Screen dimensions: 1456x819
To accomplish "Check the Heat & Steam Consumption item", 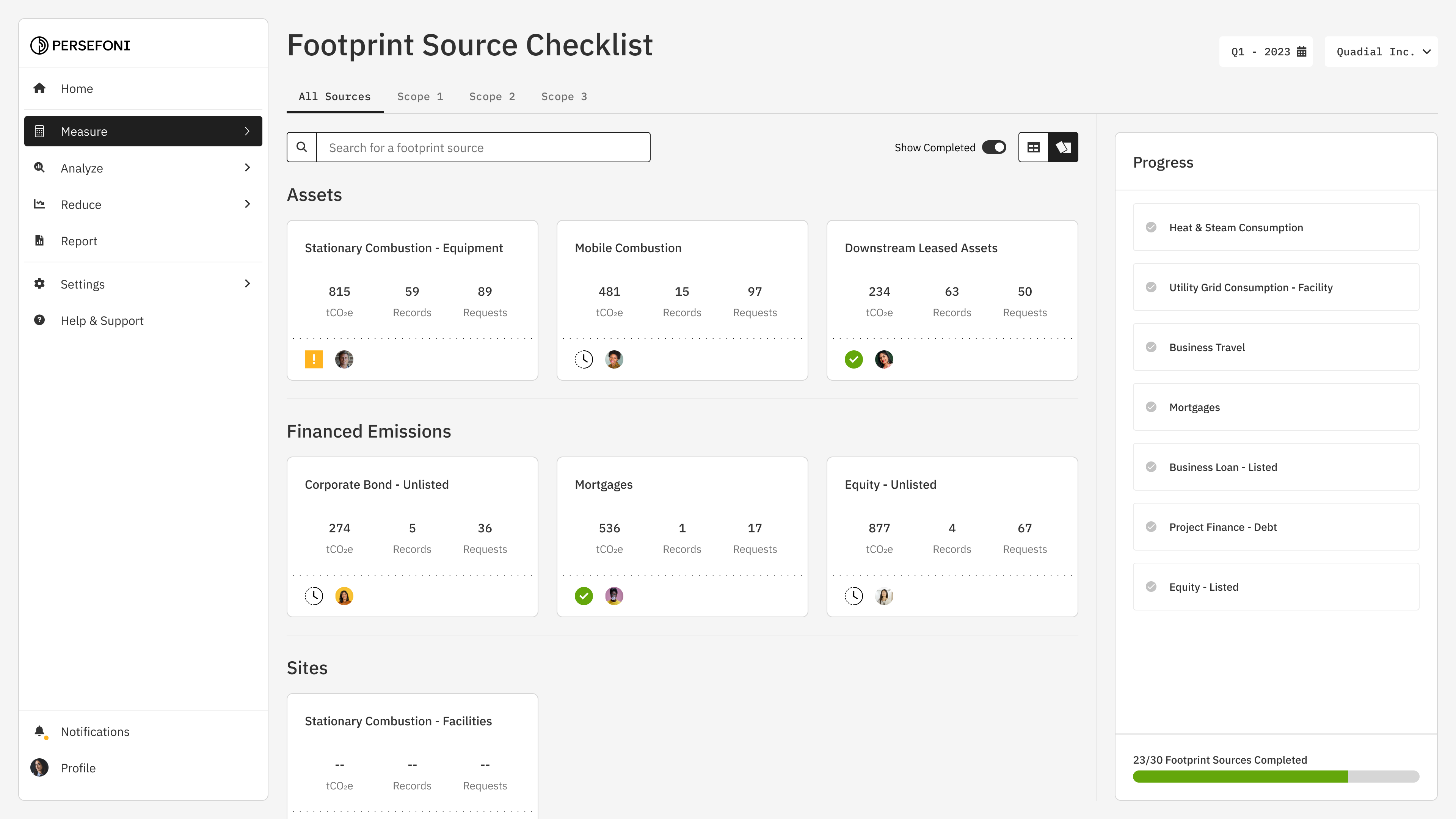I will [1151, 227].
